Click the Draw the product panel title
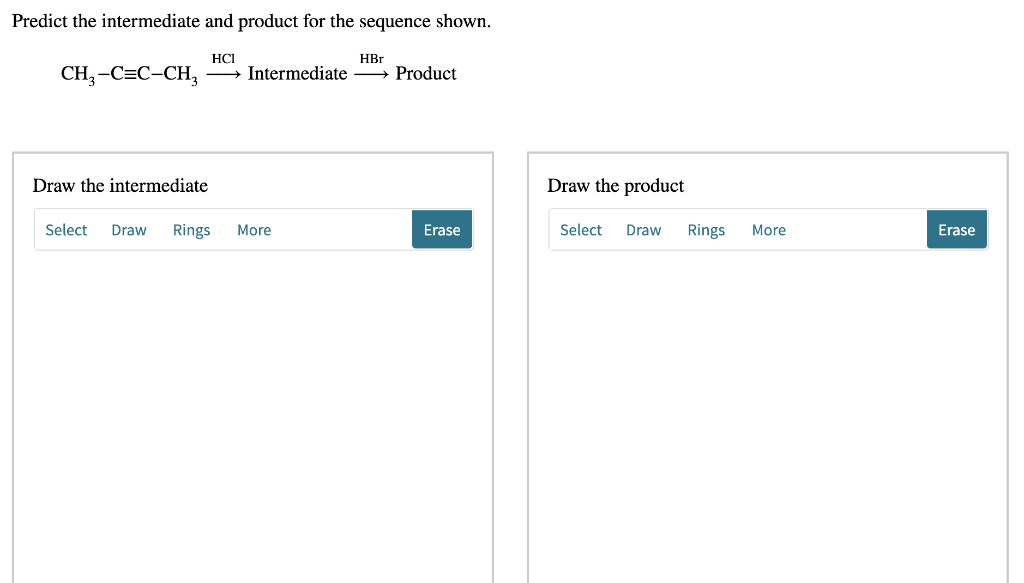Viewport: 1024px width, 583px height. [615, 185]
